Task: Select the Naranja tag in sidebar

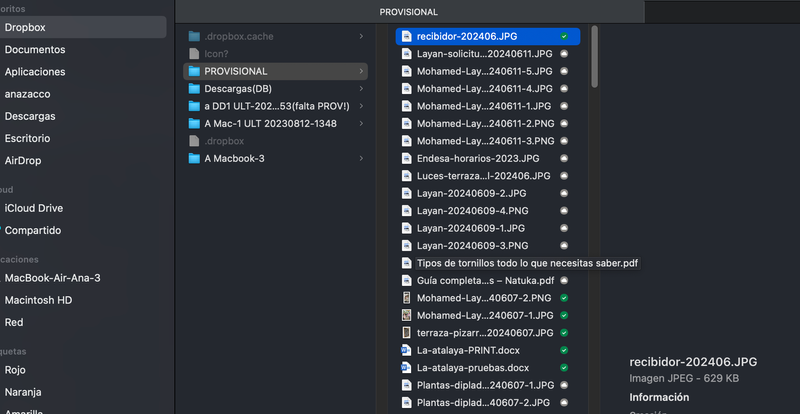Action: click(24, 392)
